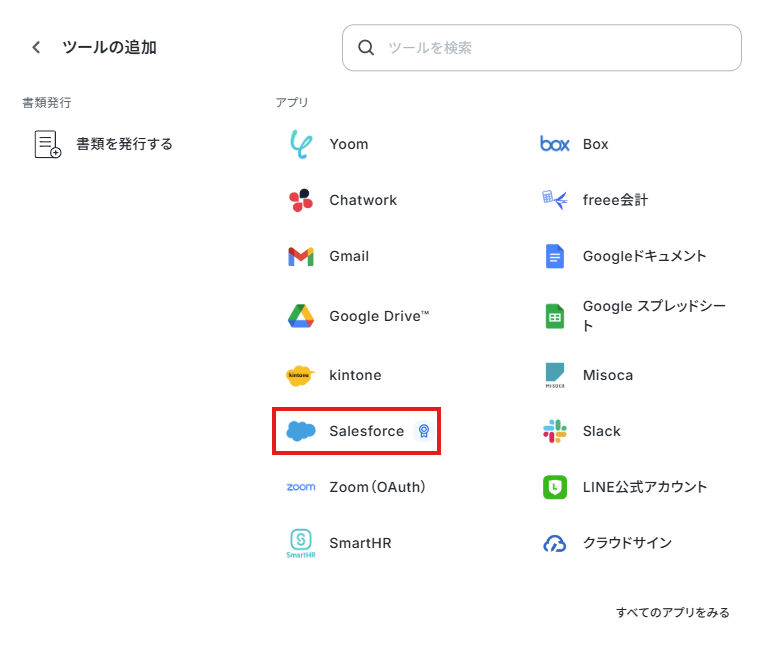Click the Chatwork logo icon
764x651 pixels.
(x=301, y=200)
